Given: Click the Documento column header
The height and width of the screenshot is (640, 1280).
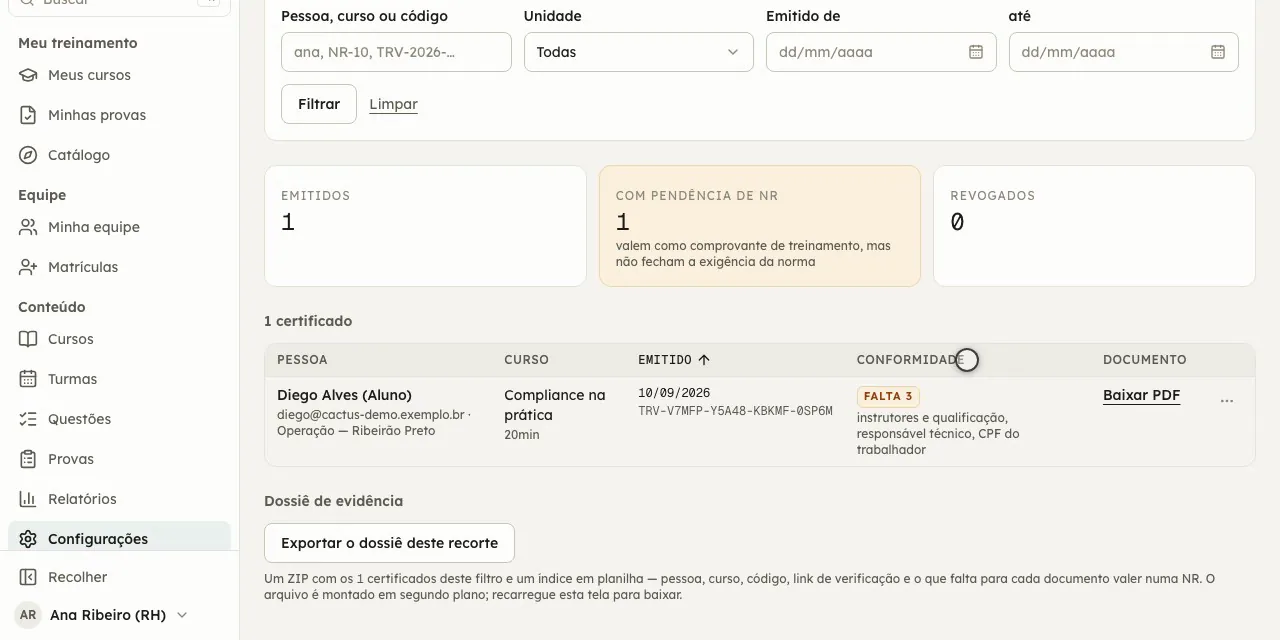Looking at the screenshot, I should click(x=1145, y=359).
